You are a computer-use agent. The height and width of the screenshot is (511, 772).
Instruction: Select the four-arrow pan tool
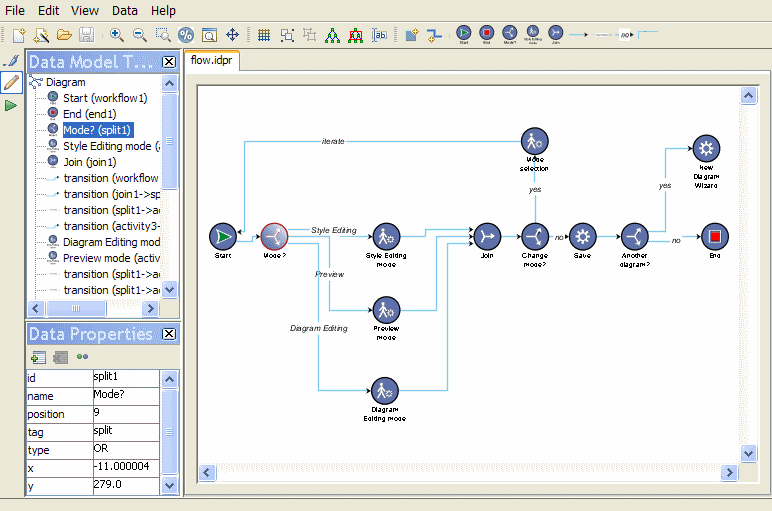pos(232,35)
